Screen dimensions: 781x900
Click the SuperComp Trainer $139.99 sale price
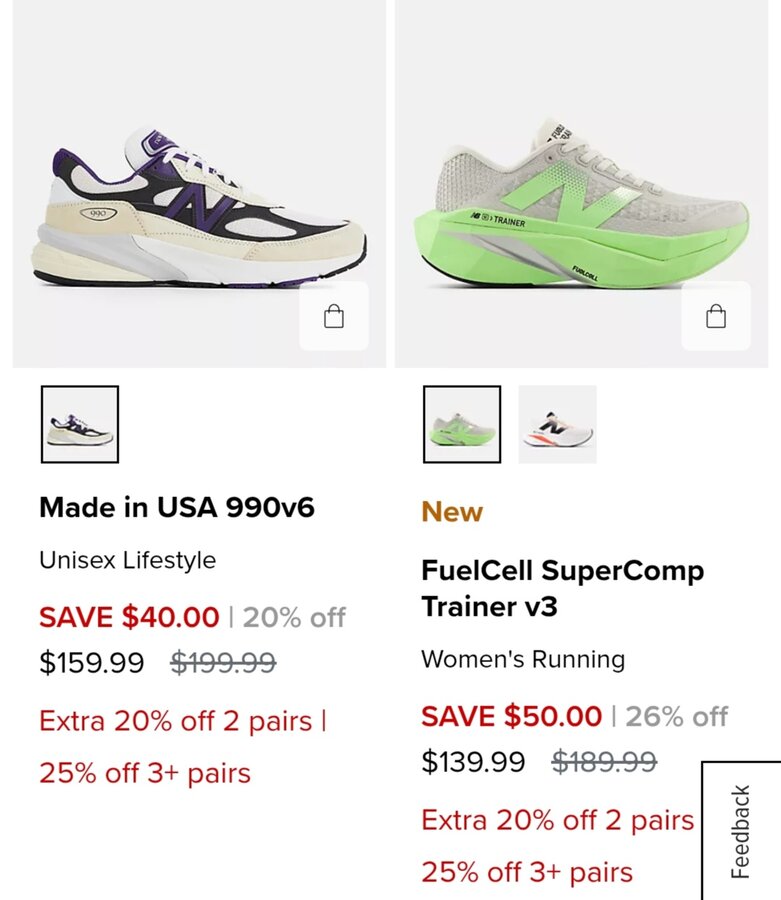pos(473,762)
